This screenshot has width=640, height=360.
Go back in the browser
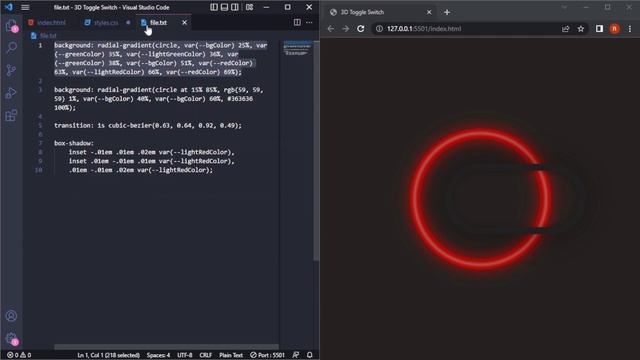pos(331,29)
